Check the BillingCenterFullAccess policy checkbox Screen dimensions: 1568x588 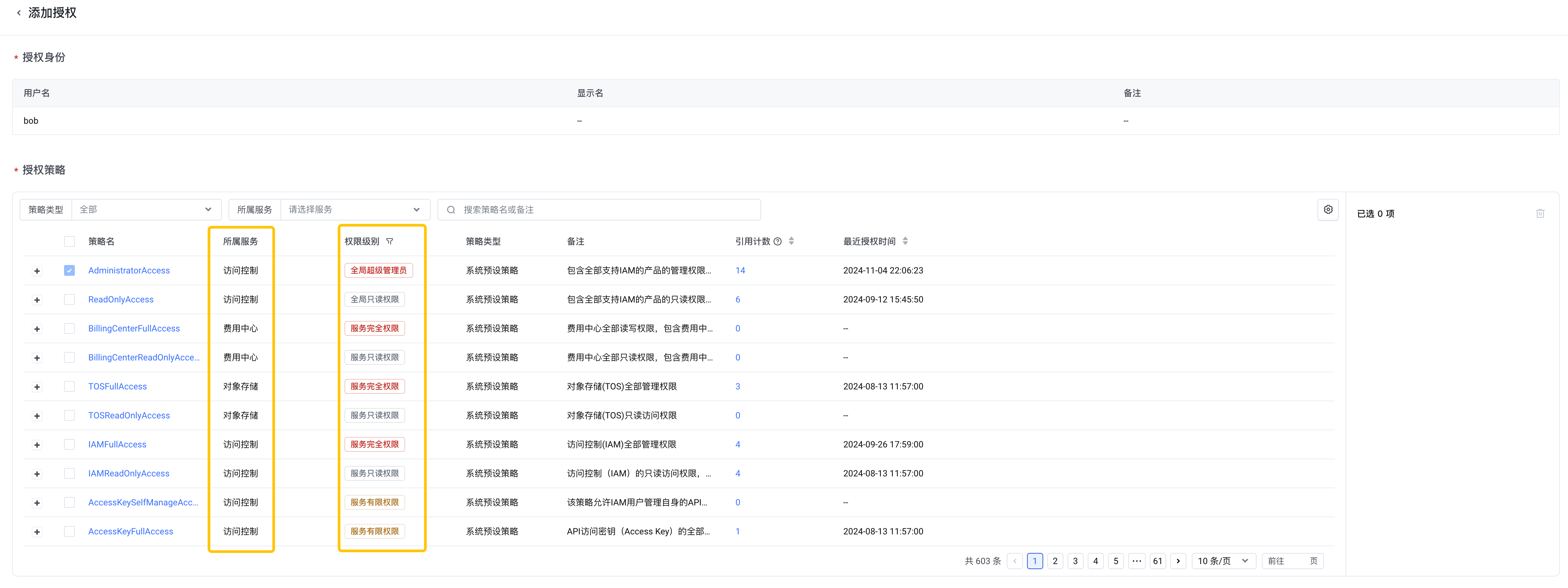click(x=69, y=329)
